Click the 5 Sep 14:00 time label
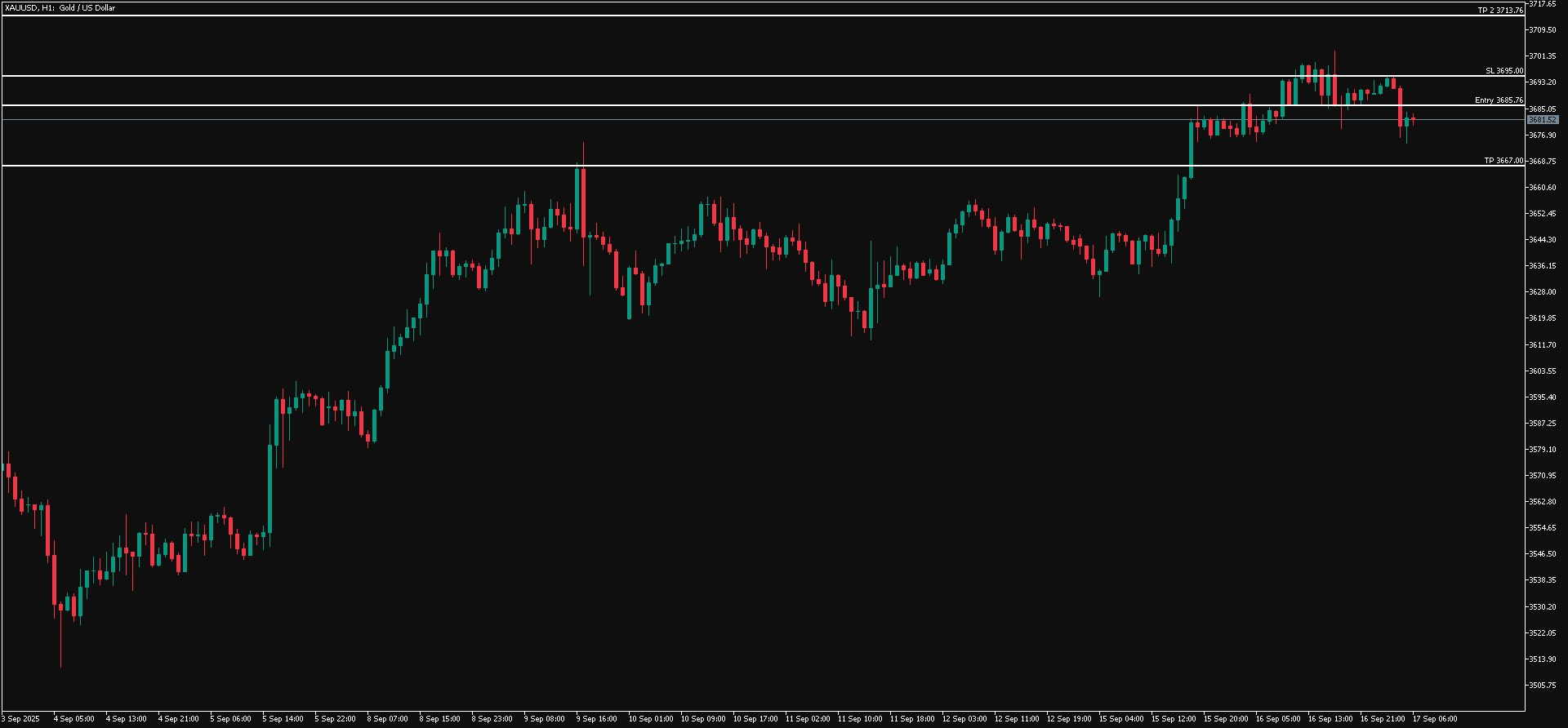The image size is (1568, 728). click(x=283, y=719)
